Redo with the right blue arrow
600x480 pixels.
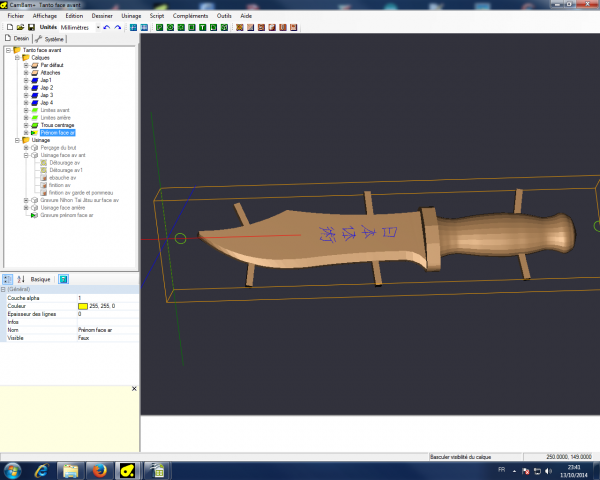(118, 27)
